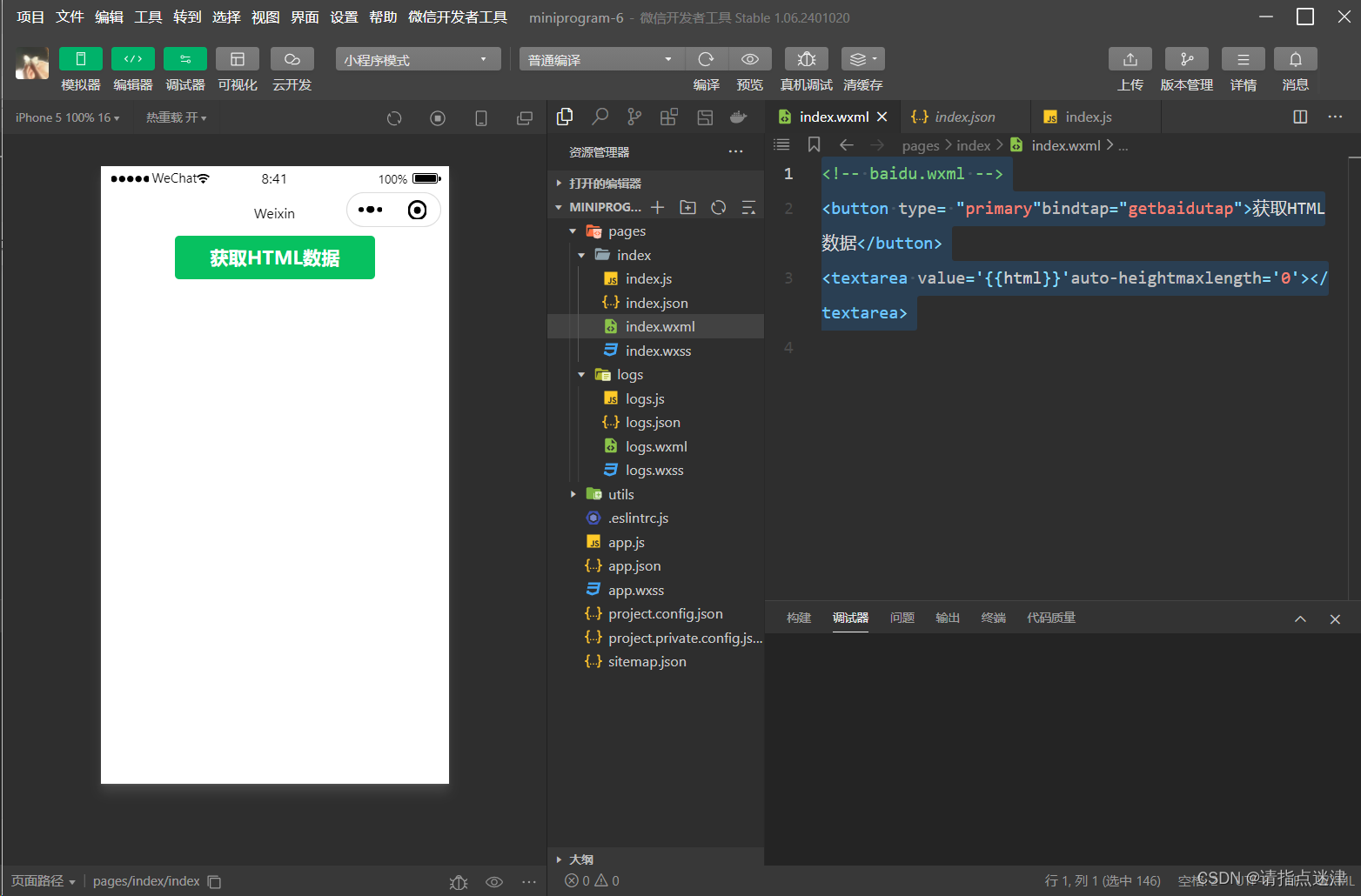The width and height of the screenshot is (1361, 896).
Task: Open the Tools menu
Action: tap(148, 17)
